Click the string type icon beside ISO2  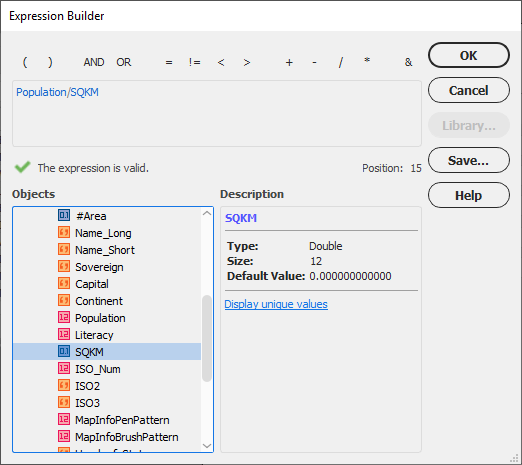[x=64, y=385]
